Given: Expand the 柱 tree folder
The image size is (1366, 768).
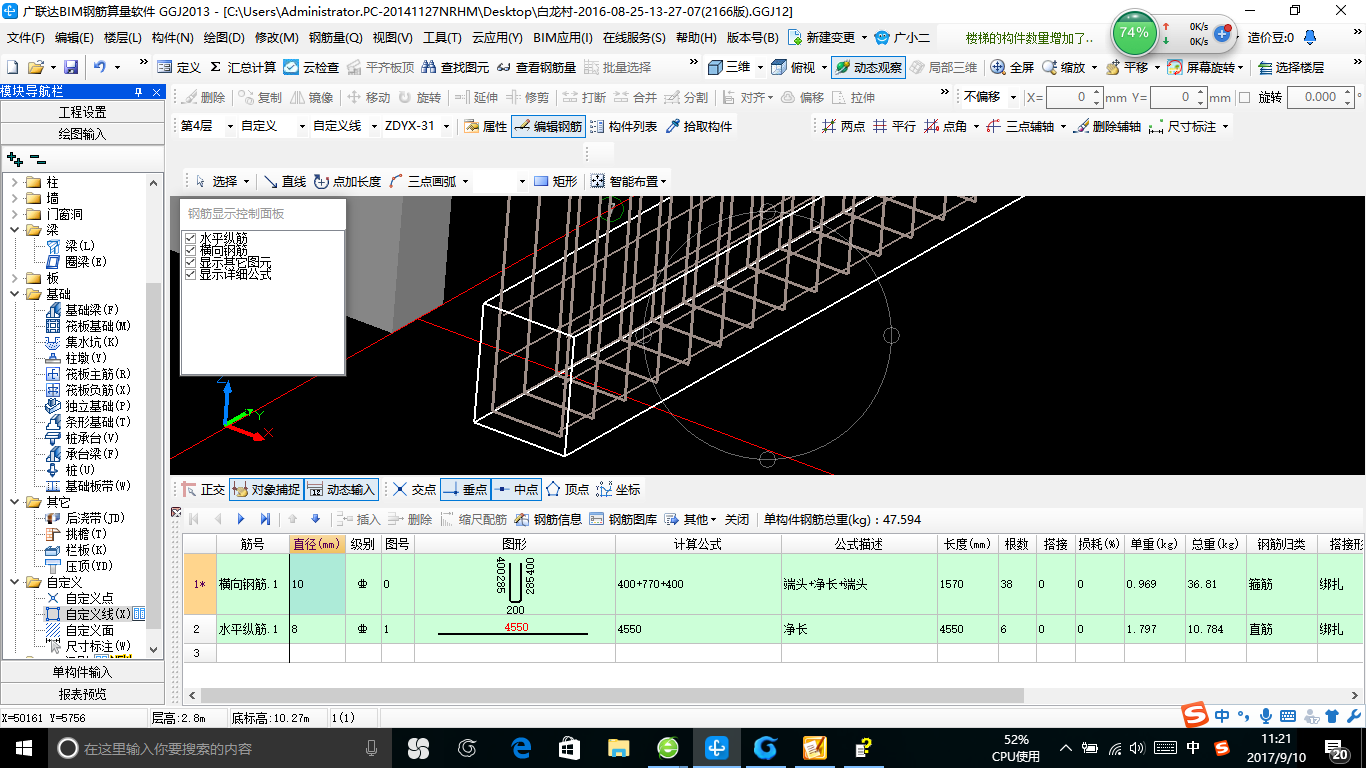Looking at the screenshot, I should pyautogui.click(x=14, y=182).
